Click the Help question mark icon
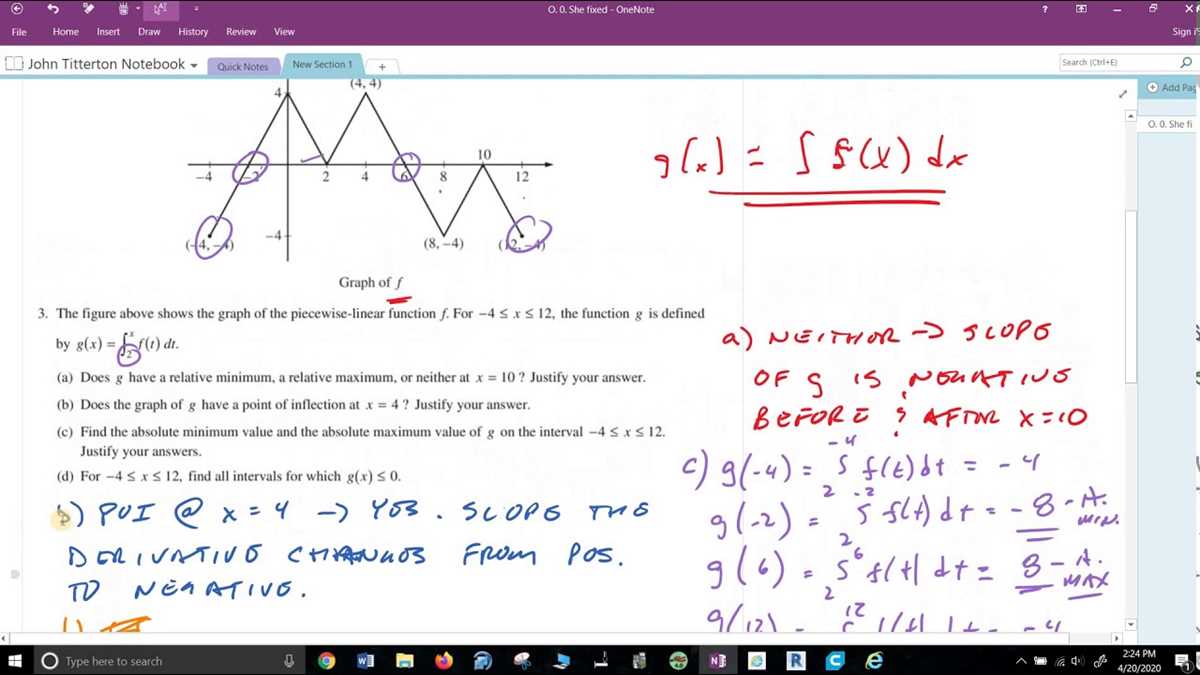The width and height of the screenshot is (1200, 675). click(x=1045, y=9)
